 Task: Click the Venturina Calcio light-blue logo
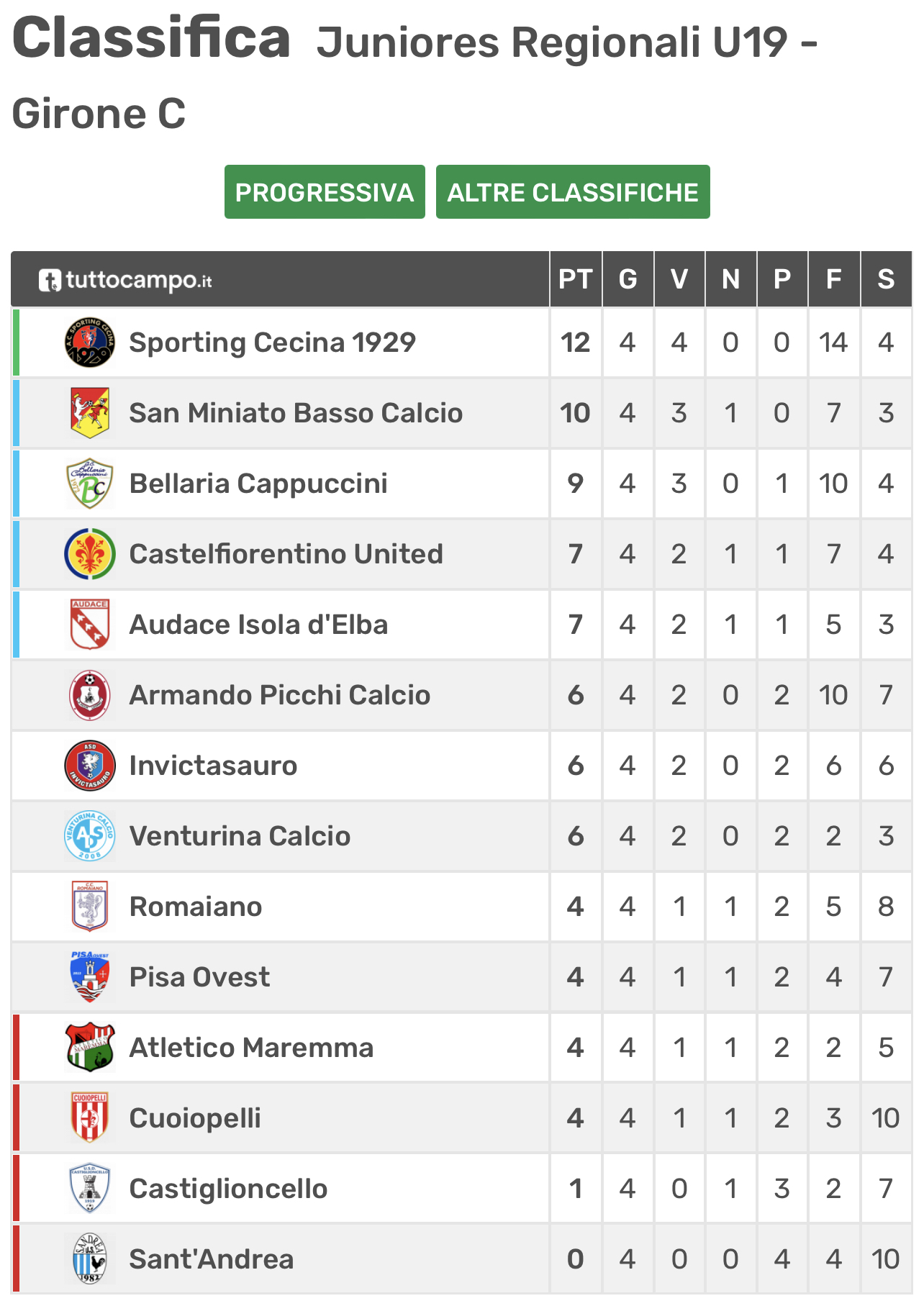click(89, 836)
